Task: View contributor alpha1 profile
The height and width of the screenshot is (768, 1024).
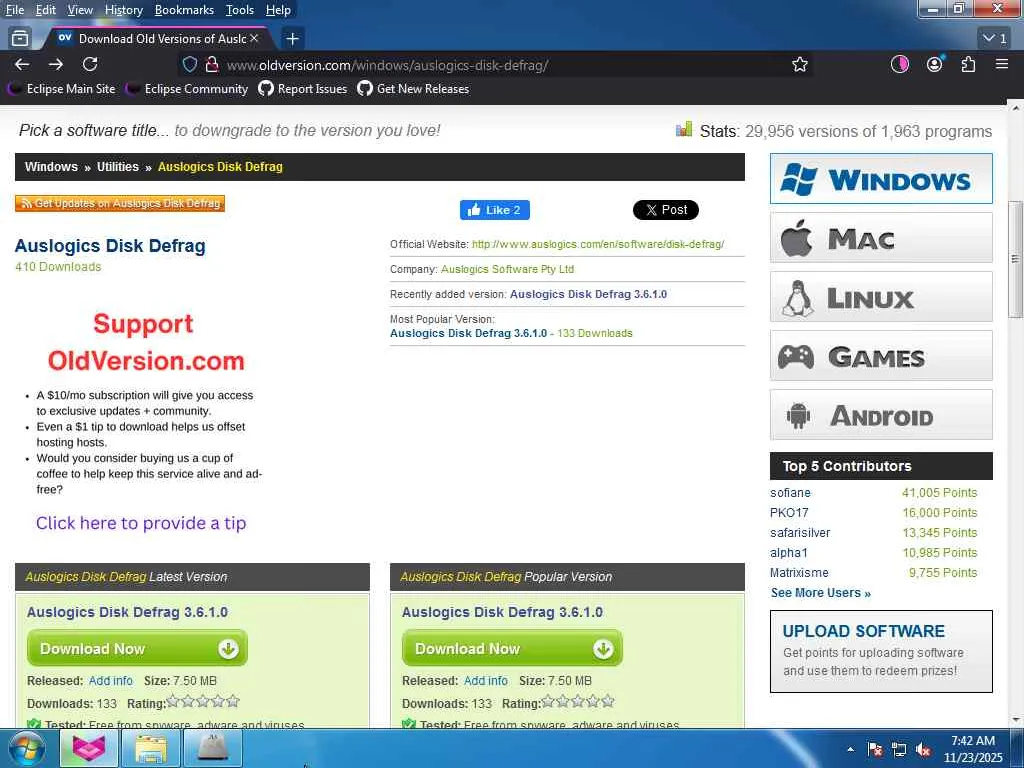Action: point(789,552)
